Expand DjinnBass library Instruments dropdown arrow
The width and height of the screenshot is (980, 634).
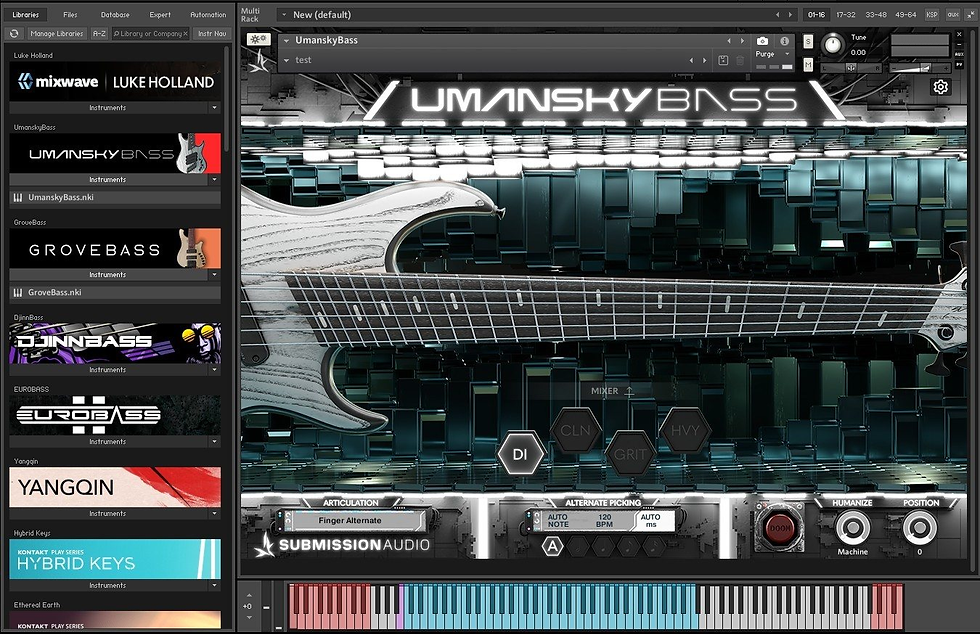[214, 370]
